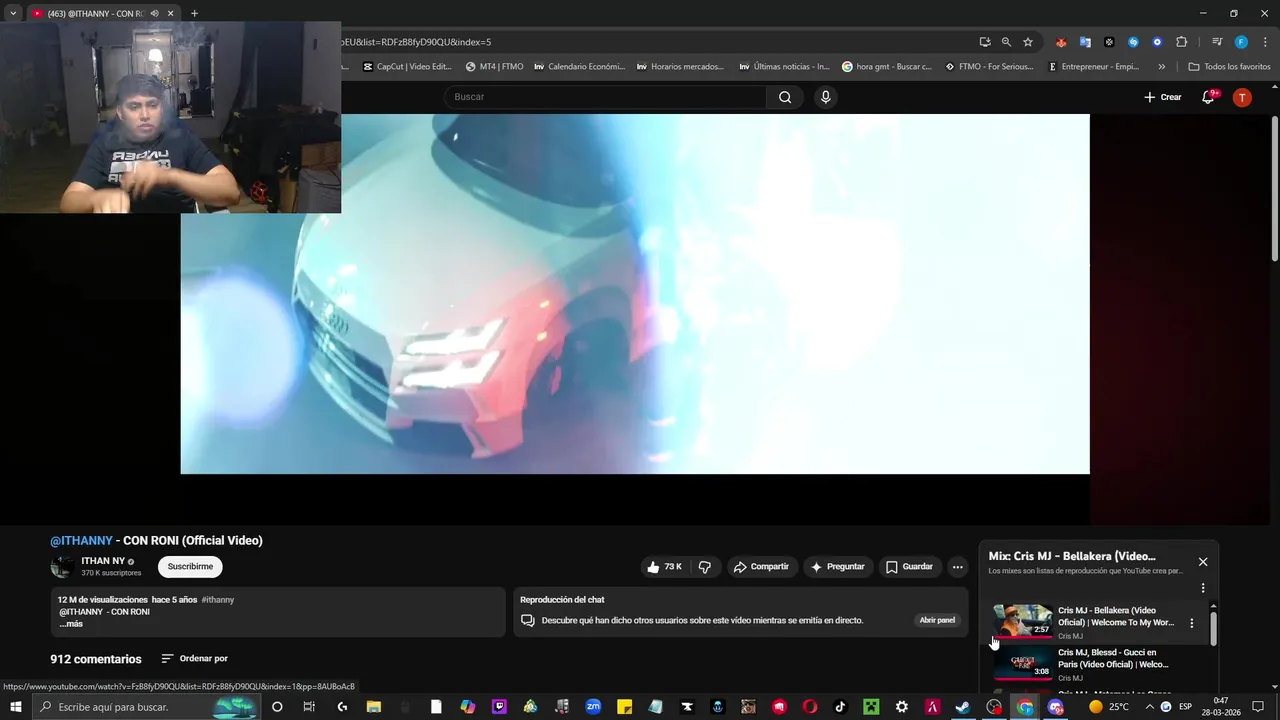Open the Calendario Económi... bookmark
This screenshot has height=720, width=1280.
pos(579,67)
